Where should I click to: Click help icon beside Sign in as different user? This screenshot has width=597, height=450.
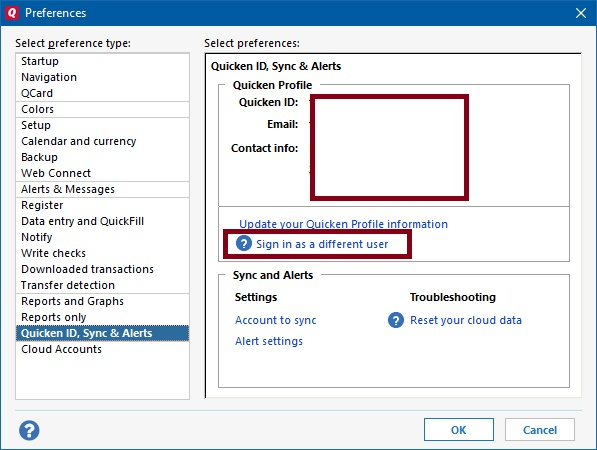pos(244,243)
